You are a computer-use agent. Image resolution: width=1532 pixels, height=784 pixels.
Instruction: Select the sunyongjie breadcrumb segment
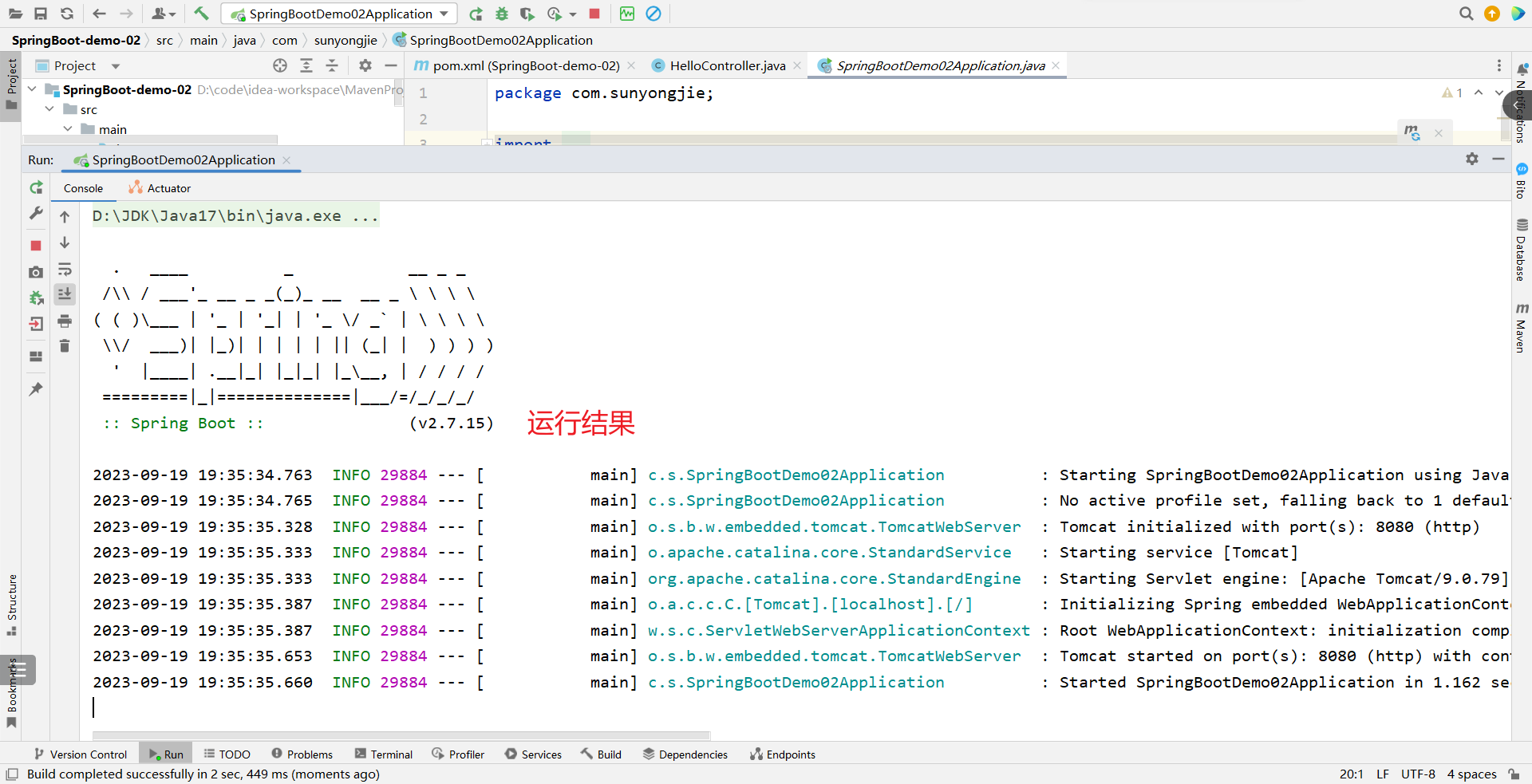coord(345,40)
